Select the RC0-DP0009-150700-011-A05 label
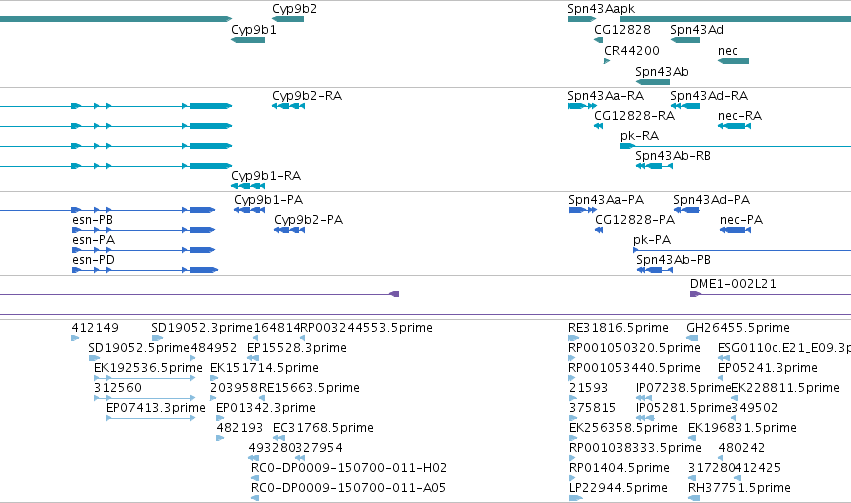The height and width of the screenshot is (503, 851). pyautogui.click(x=348, y=488)
